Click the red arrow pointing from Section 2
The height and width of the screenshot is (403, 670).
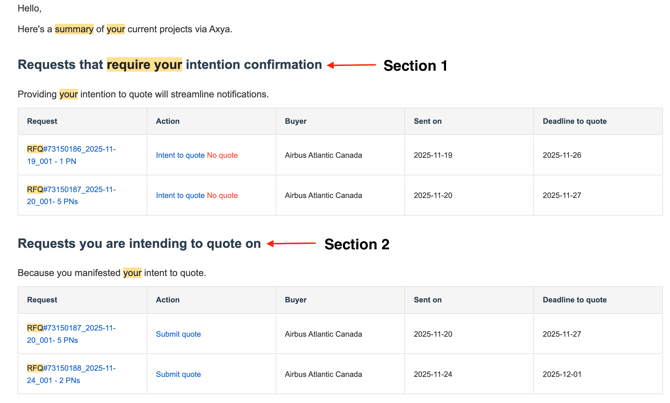(292, 244)
